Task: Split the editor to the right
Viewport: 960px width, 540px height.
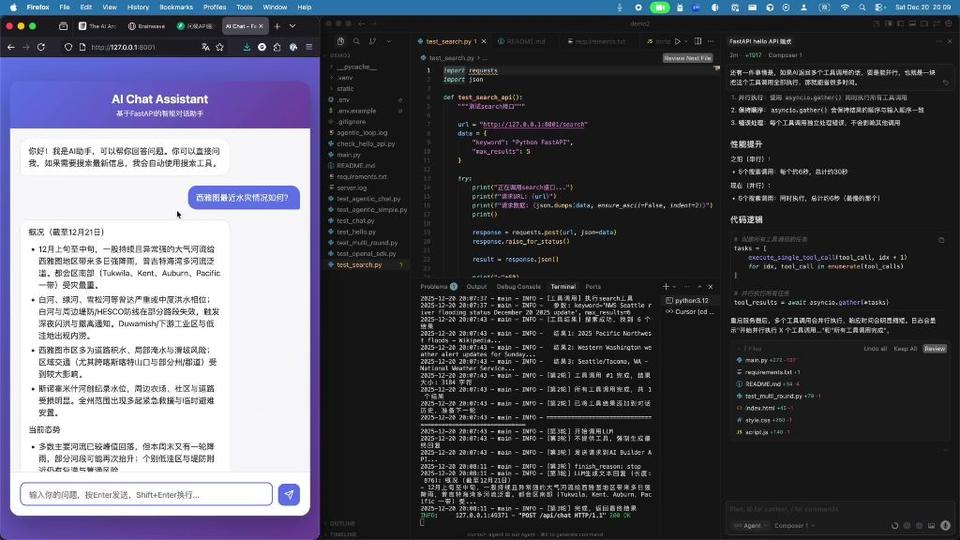Action: click(x=698, y=41)
